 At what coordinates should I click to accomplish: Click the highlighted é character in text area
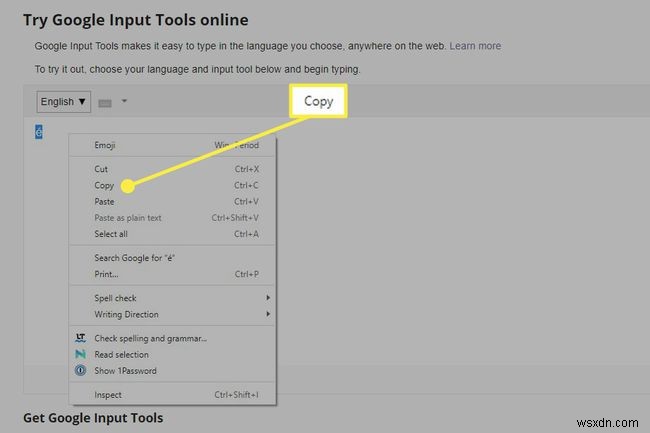(39, 132)
